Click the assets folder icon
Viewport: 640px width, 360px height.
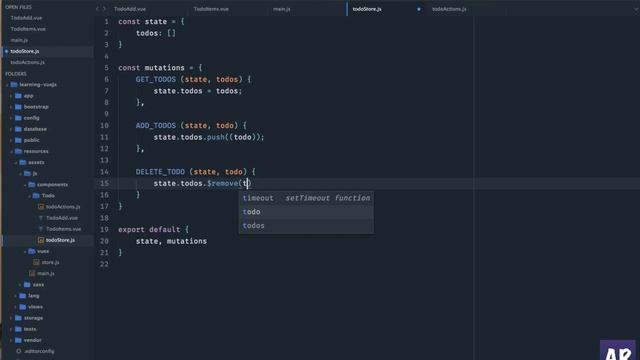(23, 162)
